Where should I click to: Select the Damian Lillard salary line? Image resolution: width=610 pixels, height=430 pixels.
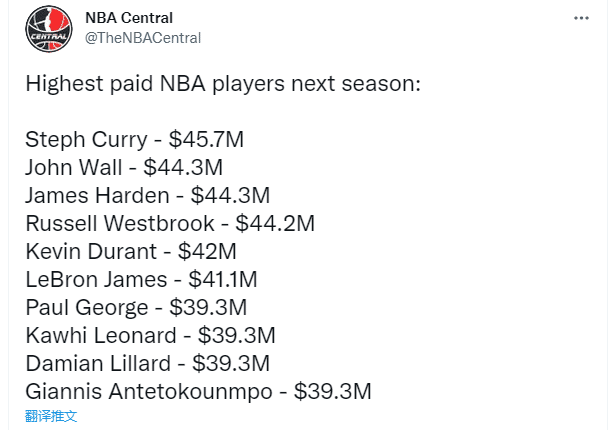(x=148, y=363)
